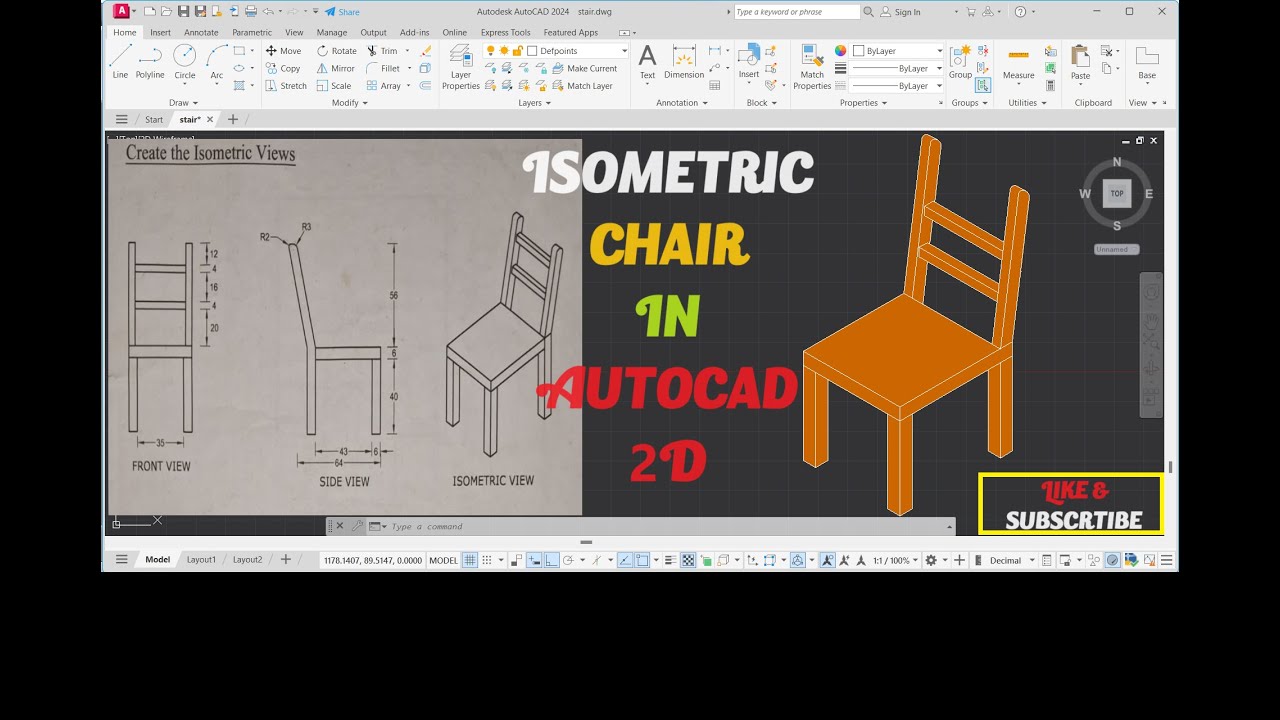
Task: Click the Trim command
Action: [x=382, y=51]
